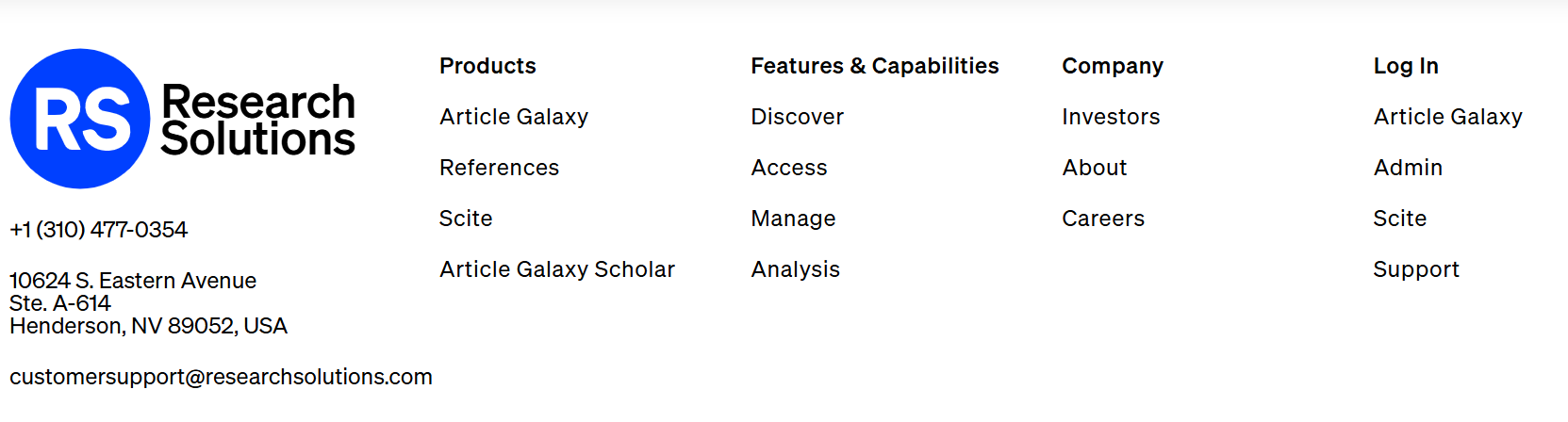
Task: Log in to Scite
Action: point(1399,219)
